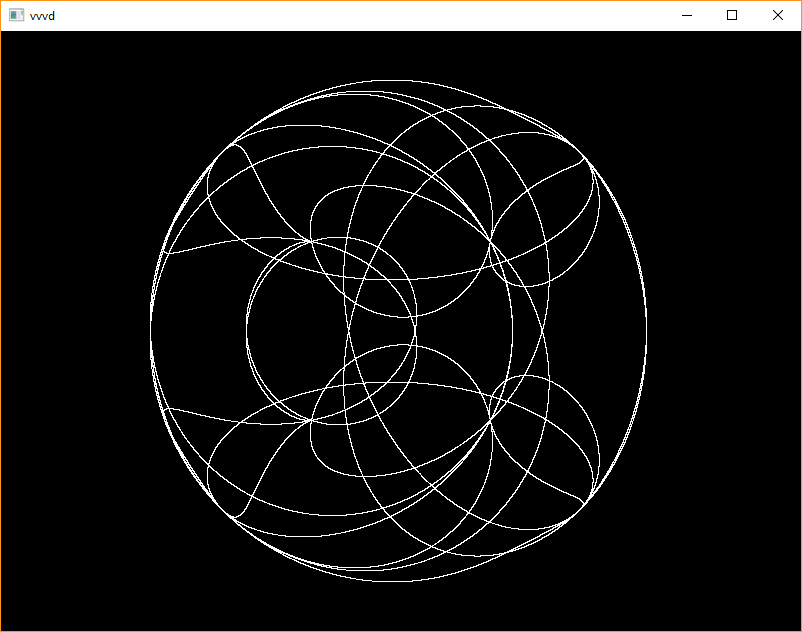Minimize the vvvd window
Image resolution: width=802 pixels, height=632 pixels.
pos(686,15)
